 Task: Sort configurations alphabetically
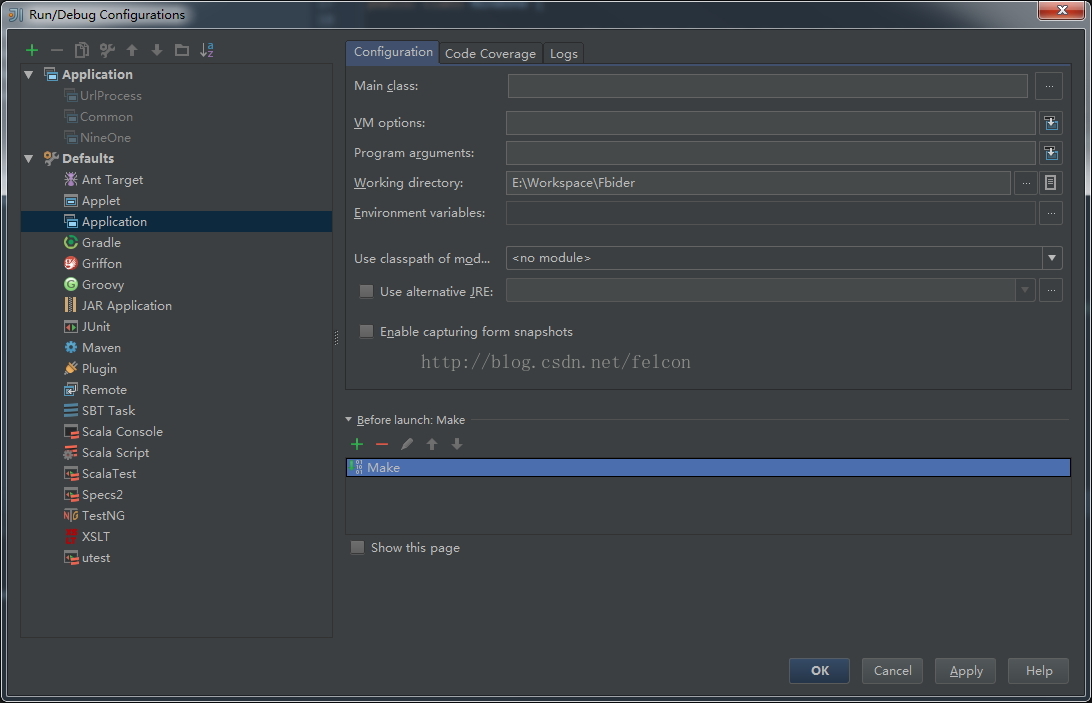coord(207,50)
